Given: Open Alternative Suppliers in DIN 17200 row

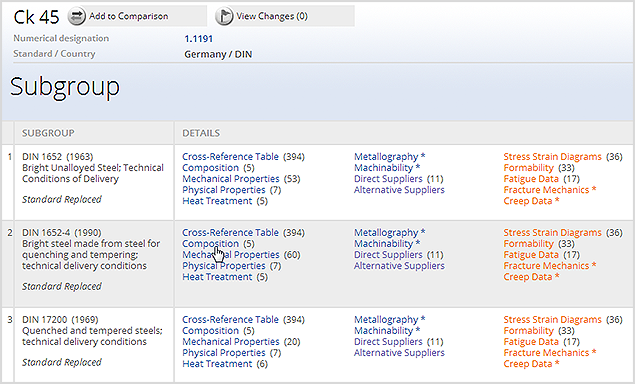Looking at the screenshot, I should [x=399, y=353].
